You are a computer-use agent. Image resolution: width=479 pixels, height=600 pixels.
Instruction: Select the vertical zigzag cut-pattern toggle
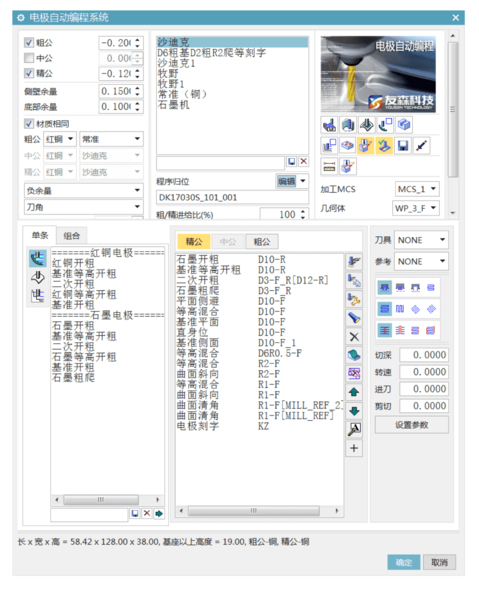point(400,309)
